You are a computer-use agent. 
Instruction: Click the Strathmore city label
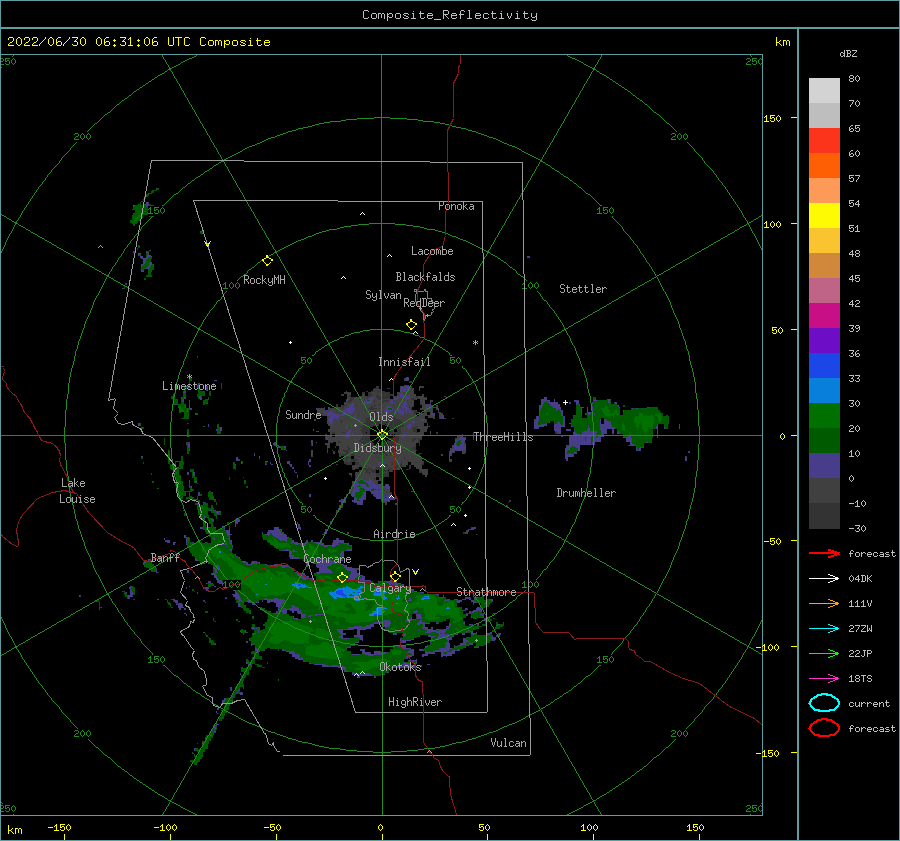pos(486,592)
